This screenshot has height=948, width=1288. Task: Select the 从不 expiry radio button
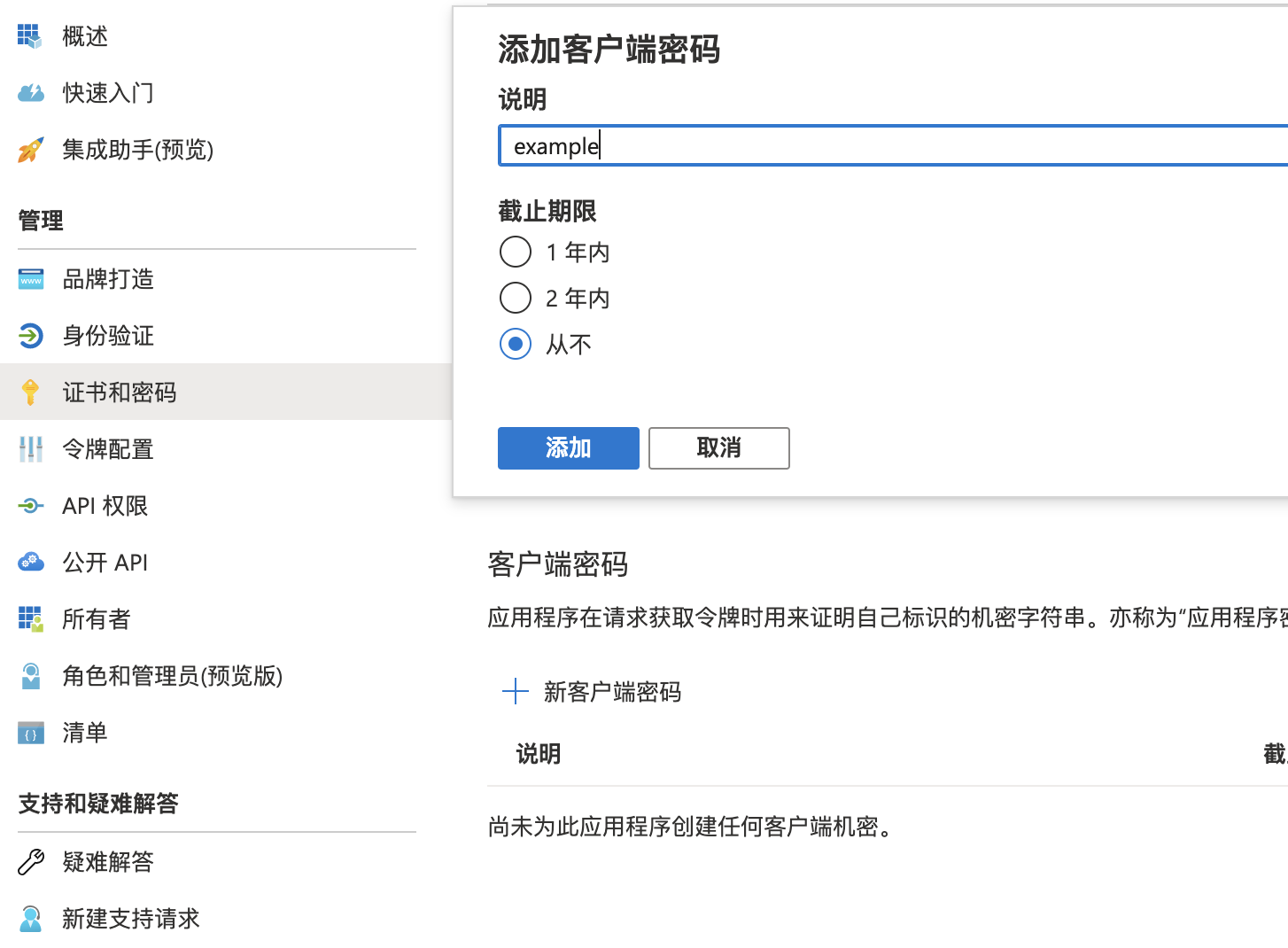[x=516, y=345]
